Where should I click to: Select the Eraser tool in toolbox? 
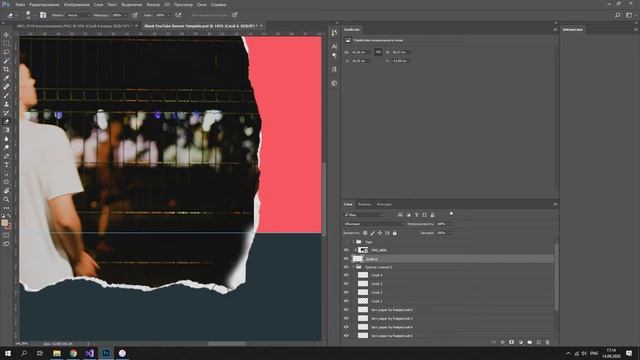tap(6, 121)
